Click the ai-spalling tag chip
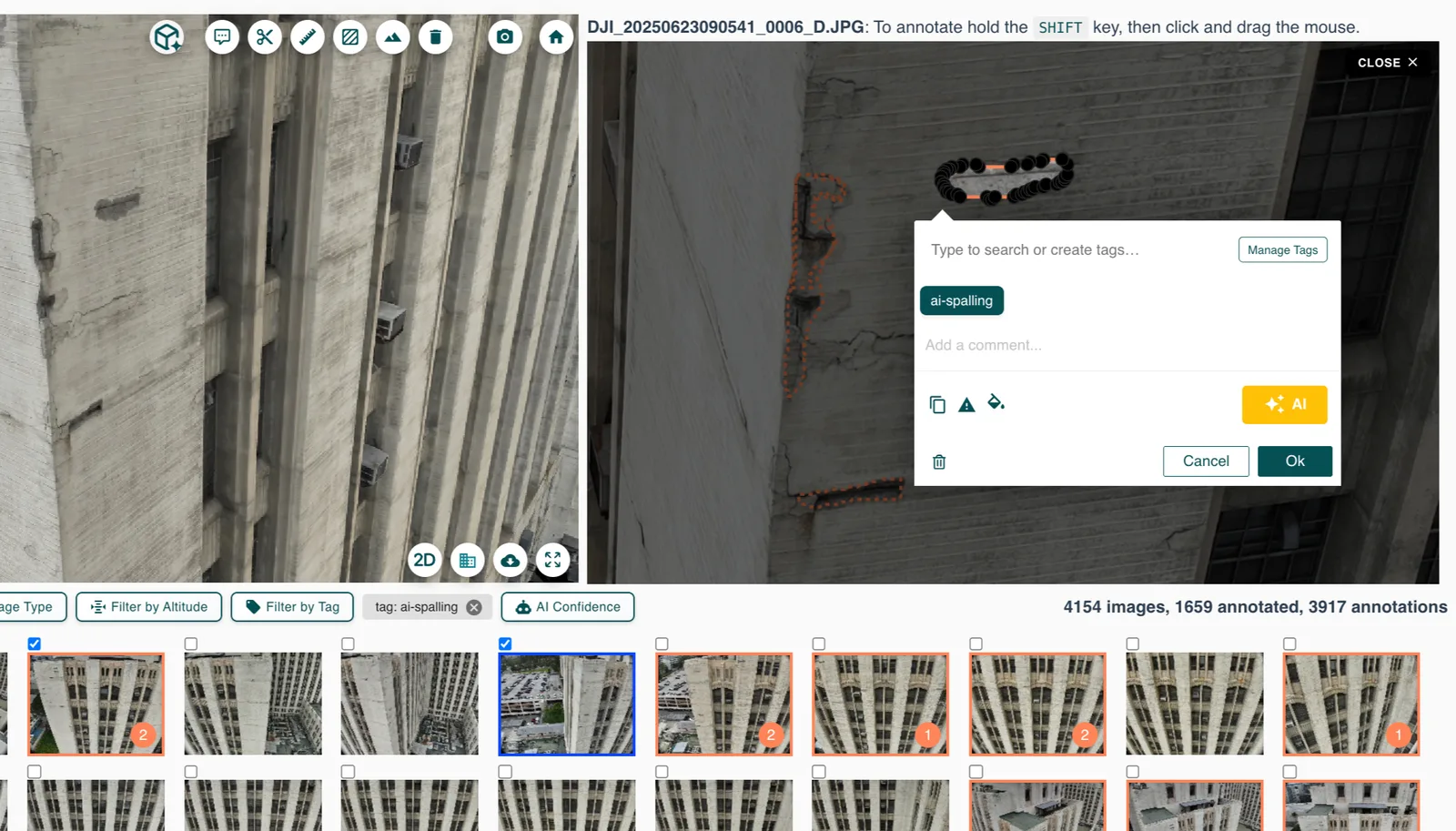 click(x=962, y=300)
